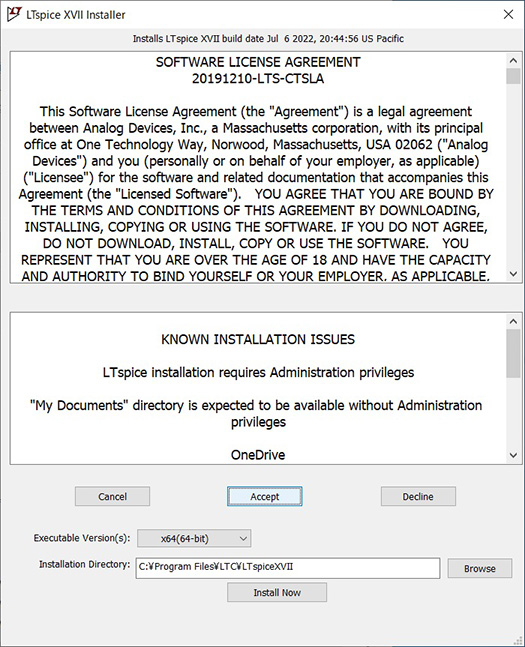Click the Administration privileges requirement line
The width and height of the screenshot is (525, 647).
point(258,373)
